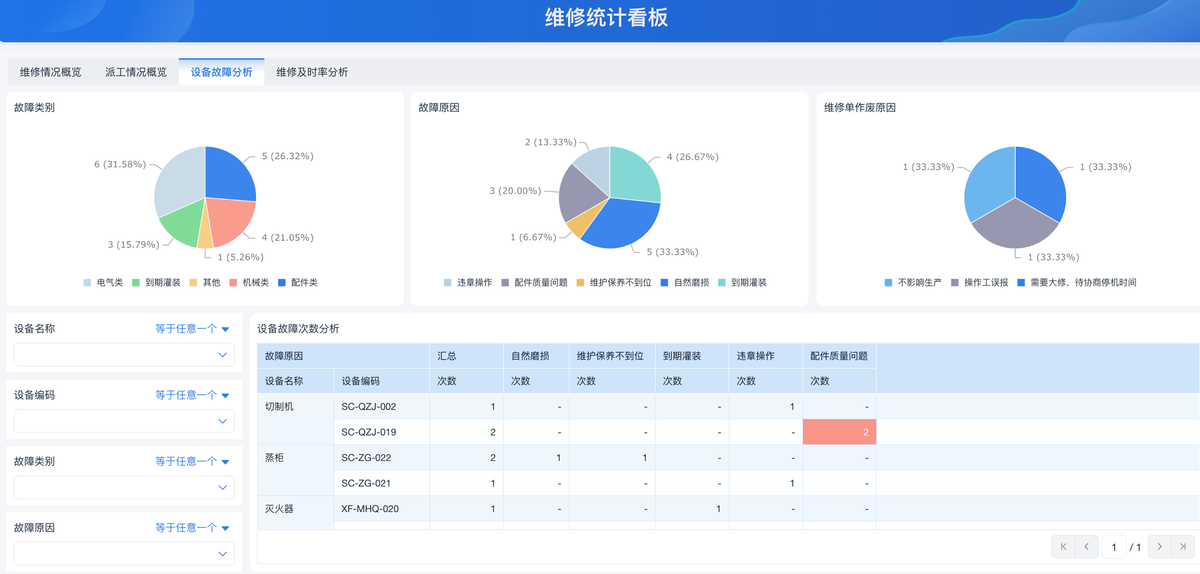The height and width of the screenshot is (574, 1200).
Task: Open the 设备名称 等于任意一个 operator dropdown
Action: coord(192,328)
